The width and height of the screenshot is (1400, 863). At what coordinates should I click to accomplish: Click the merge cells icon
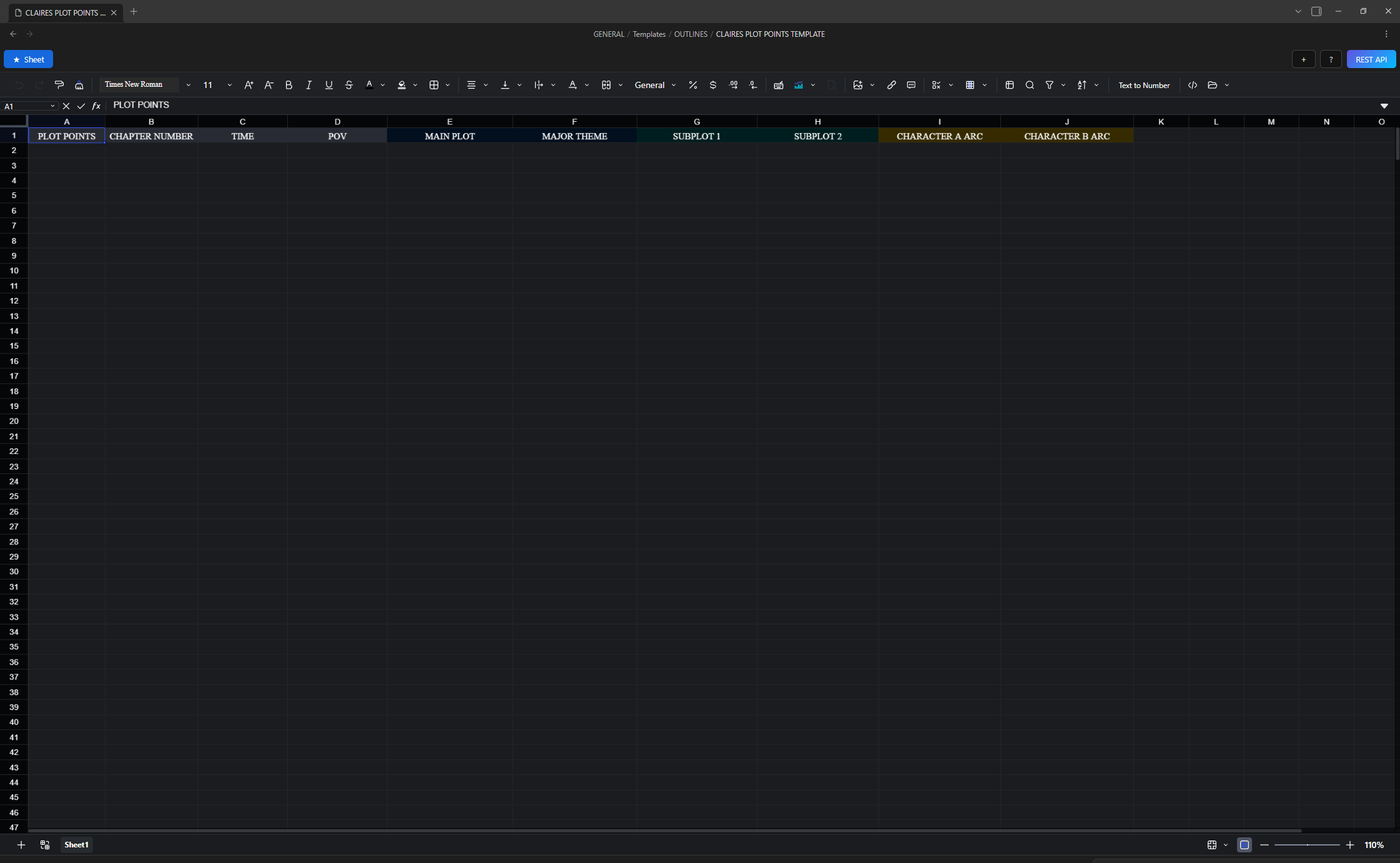tap(606, 85)
